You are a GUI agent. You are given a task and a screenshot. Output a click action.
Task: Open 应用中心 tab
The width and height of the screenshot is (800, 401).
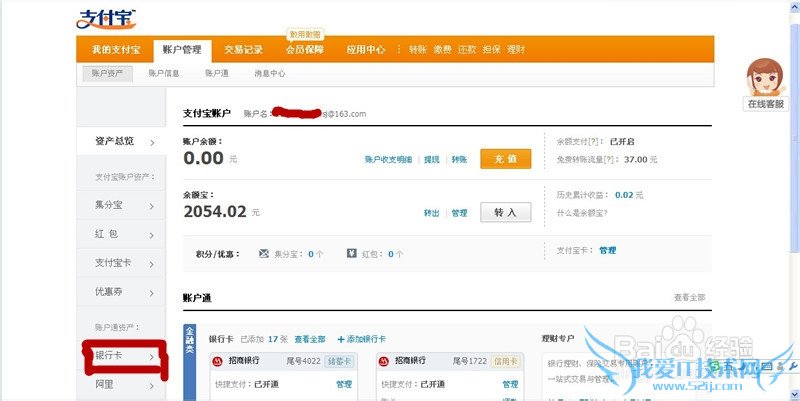[366, 49]
